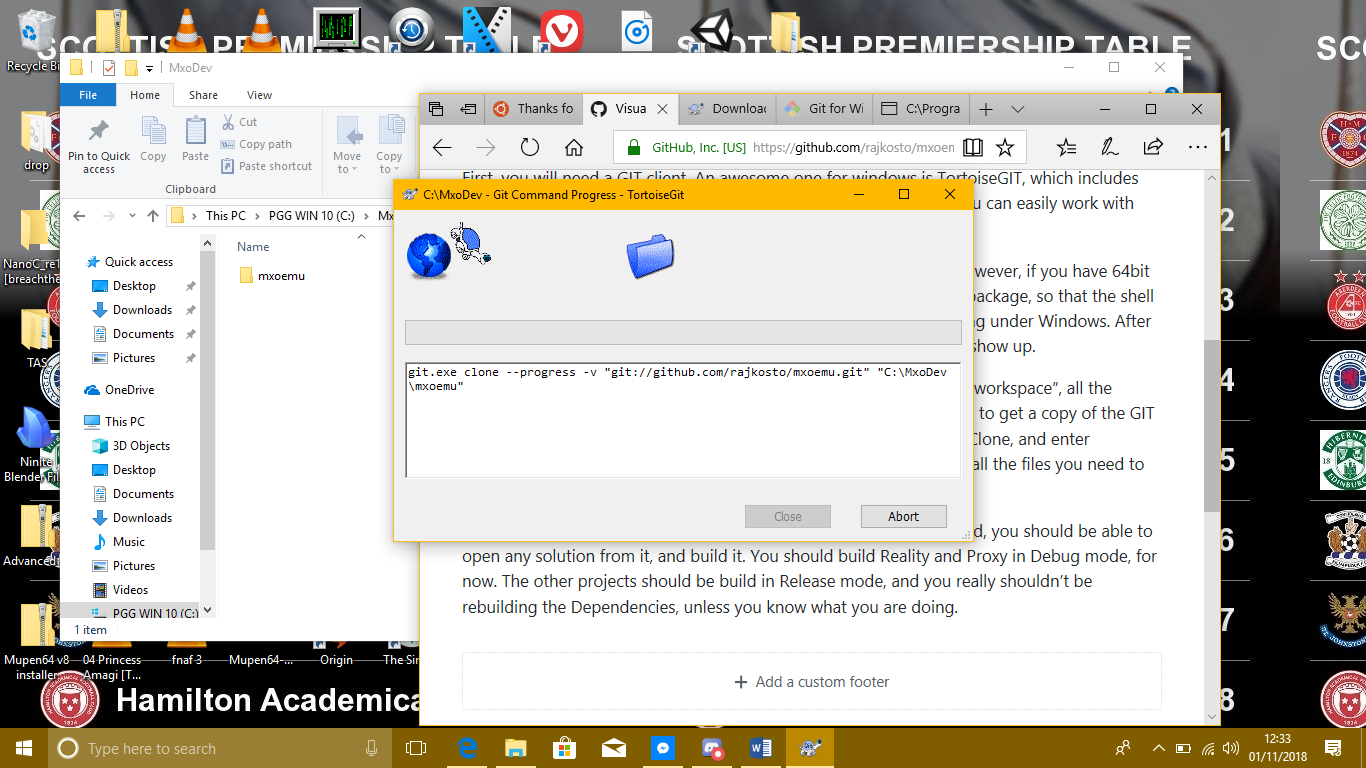Viewport: 1366px width, 768px height.
Task: Click the Share icon in Edge toolbar
Action: click(1152, 147)
